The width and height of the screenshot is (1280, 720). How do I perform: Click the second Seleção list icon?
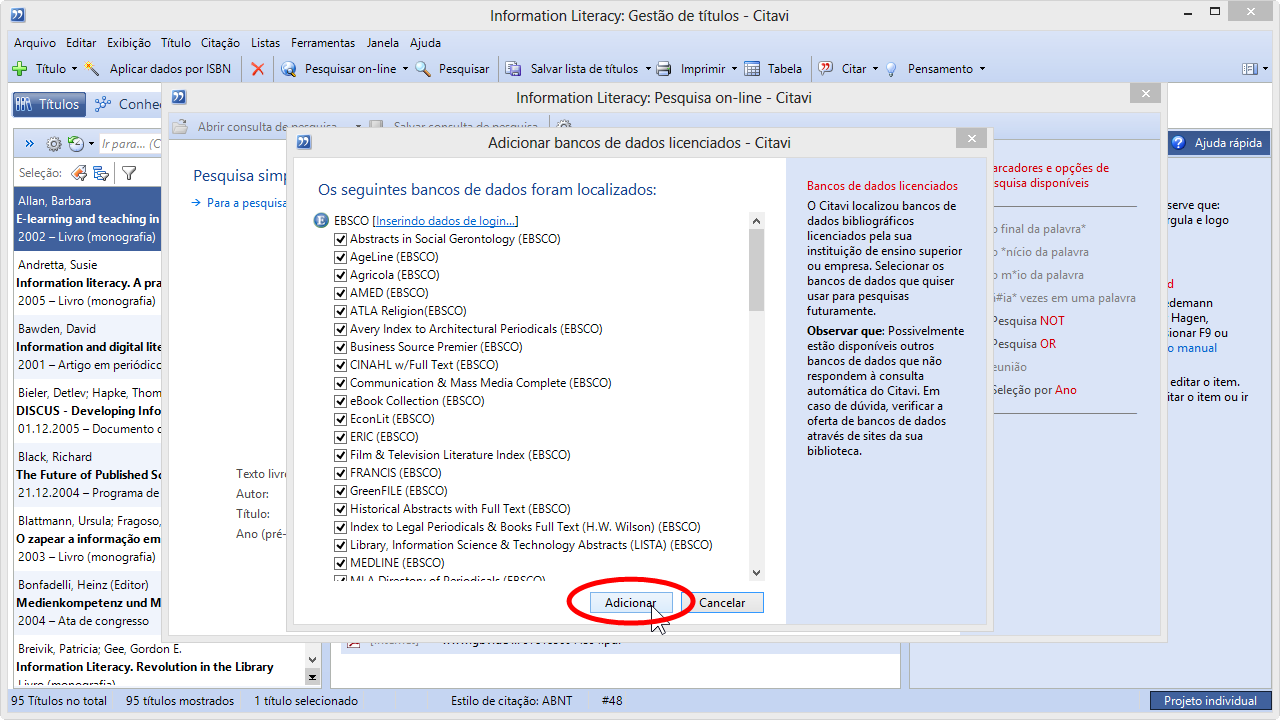[101, 173]
